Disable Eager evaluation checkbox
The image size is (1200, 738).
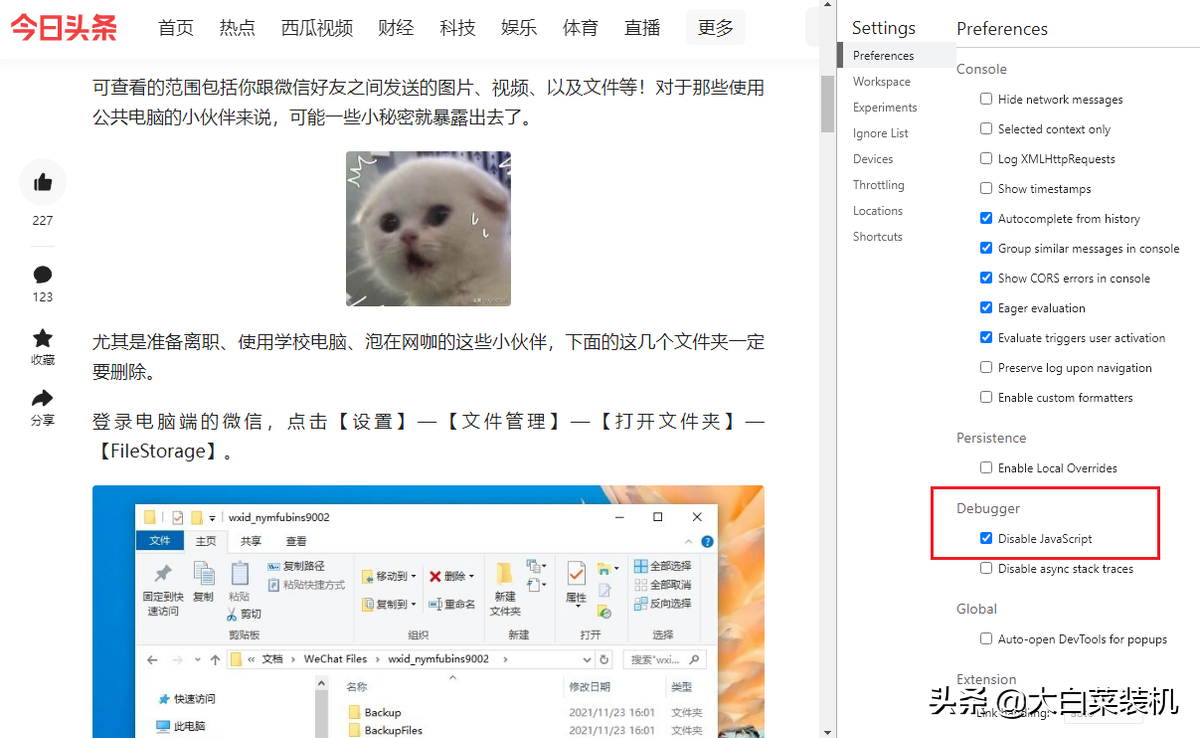tap(987, 308)
